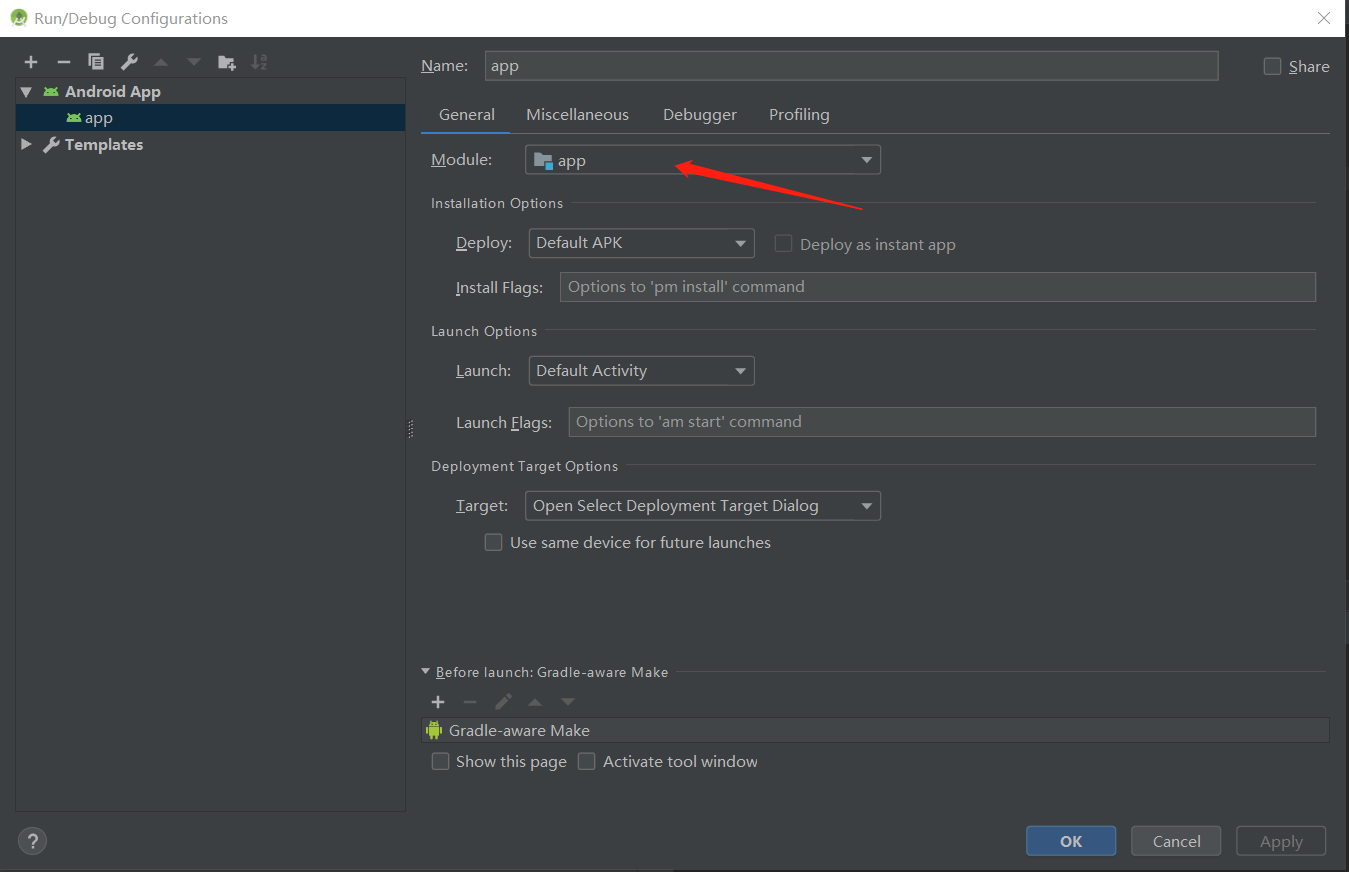This screenshot has height=872, width=1349.
Task: Check Deploy as instant app
Action: tap(783, 243)
